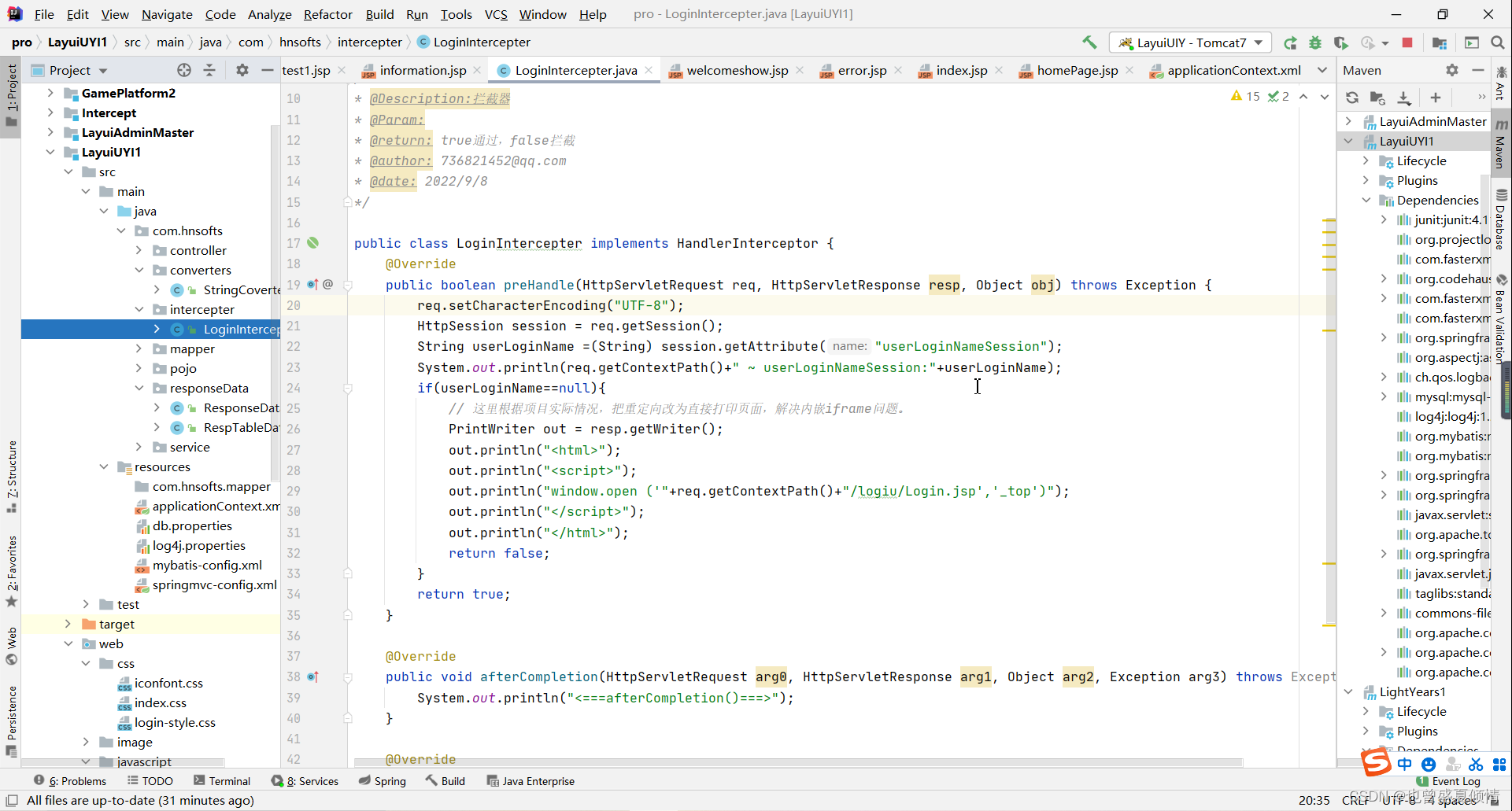1512x811 pixels.
Task: Stop the running server with the red square
Action: point(1407,42)
